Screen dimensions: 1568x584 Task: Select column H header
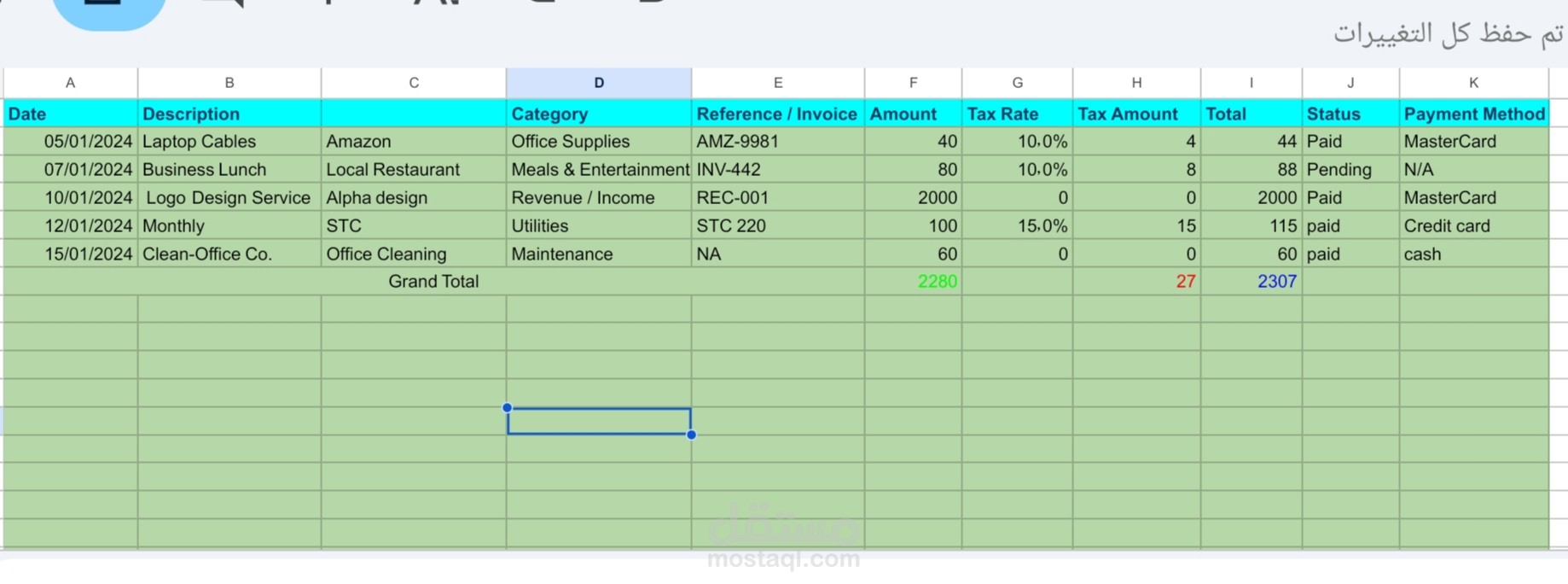pos(1137,83)
